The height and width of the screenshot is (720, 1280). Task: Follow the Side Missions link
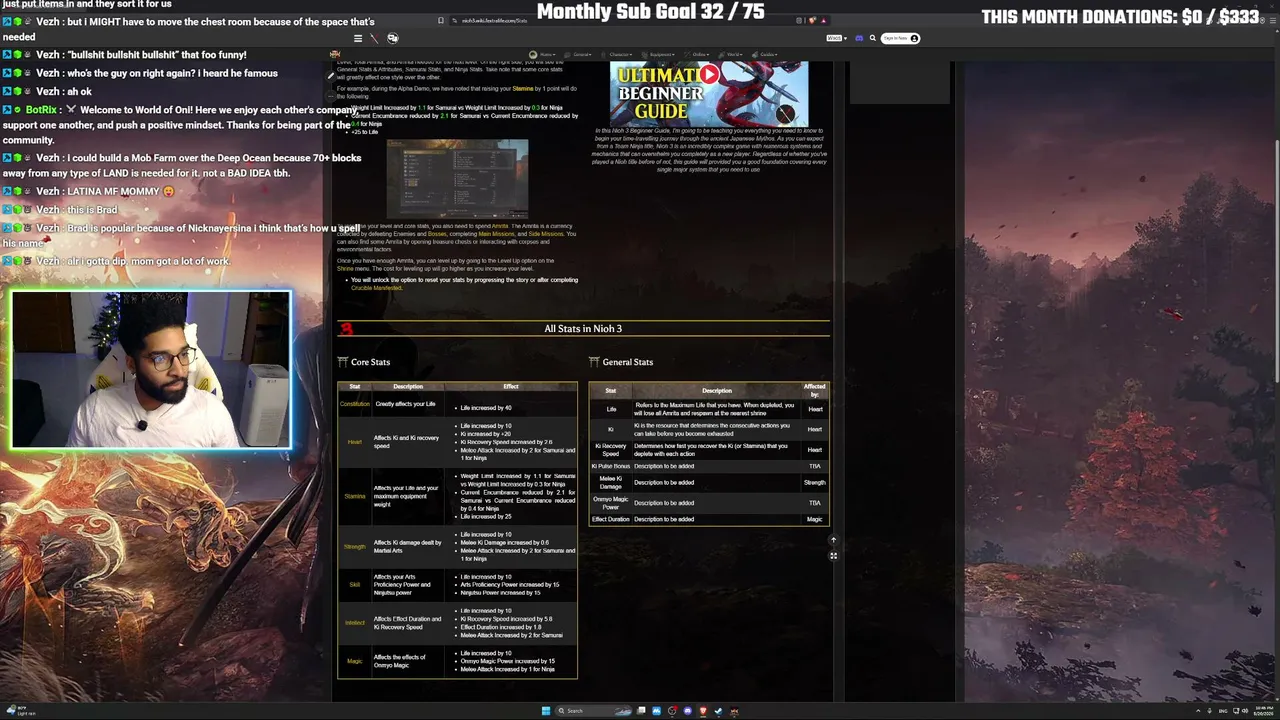[x=546, y=234]
